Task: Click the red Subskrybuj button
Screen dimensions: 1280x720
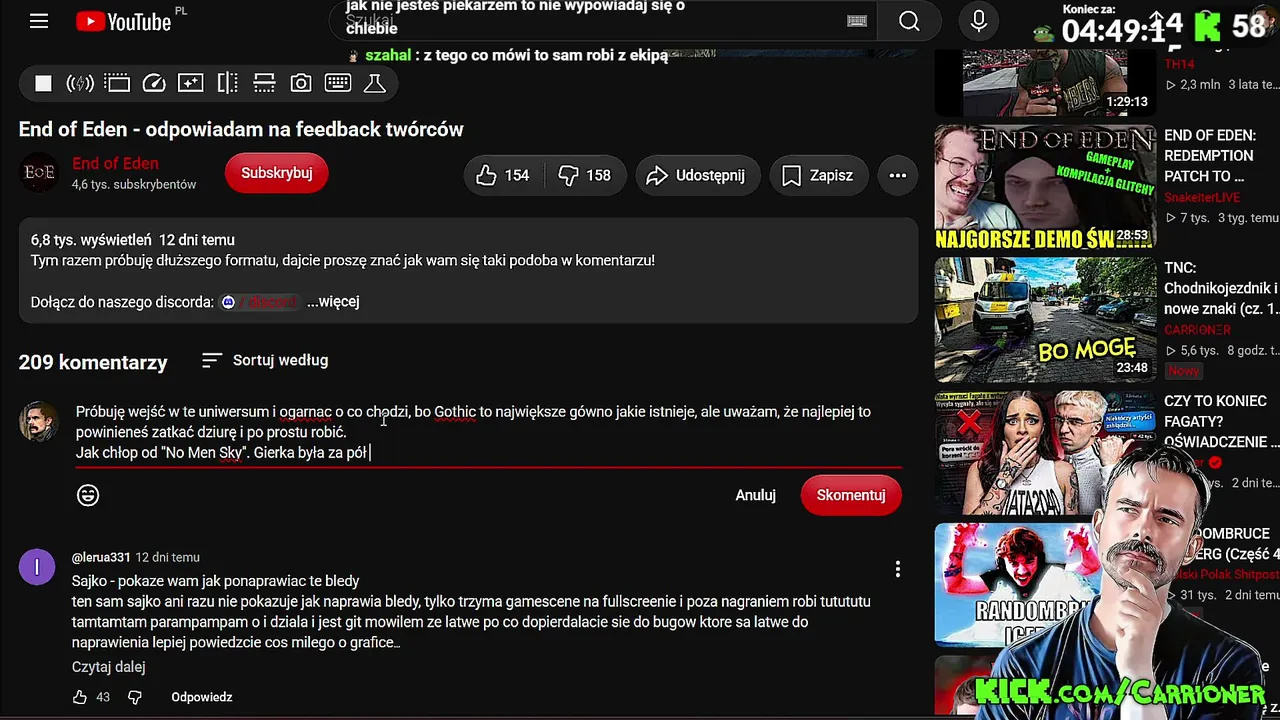Action: 277,173
